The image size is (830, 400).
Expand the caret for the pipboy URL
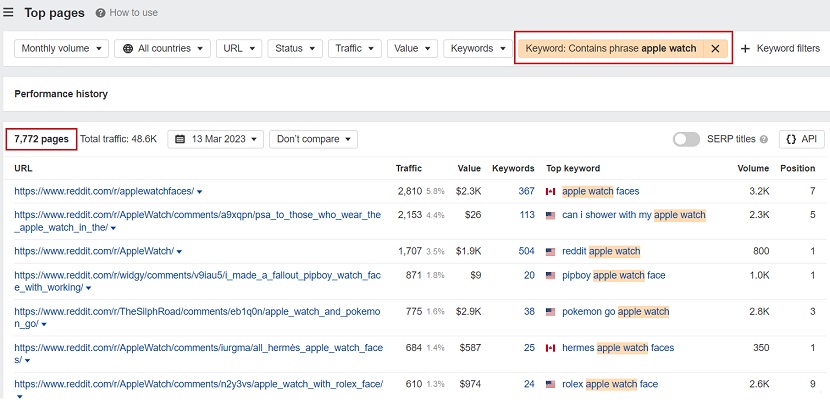[x=88, y=288]
